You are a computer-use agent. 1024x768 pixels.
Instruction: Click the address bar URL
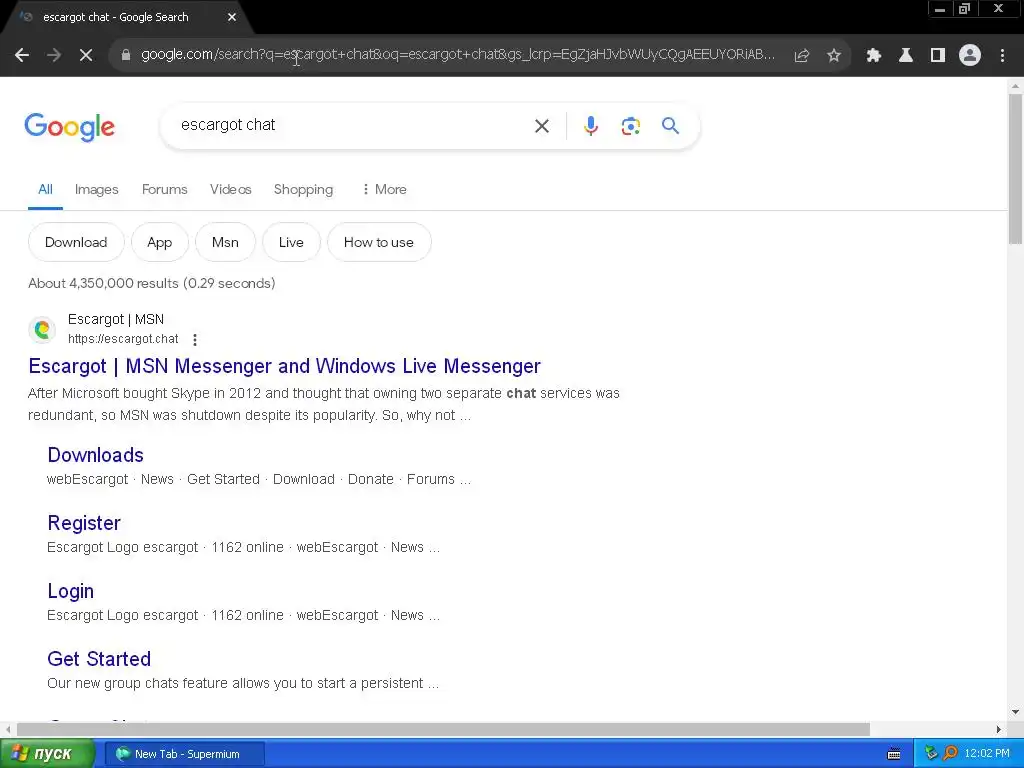point(457,55)
